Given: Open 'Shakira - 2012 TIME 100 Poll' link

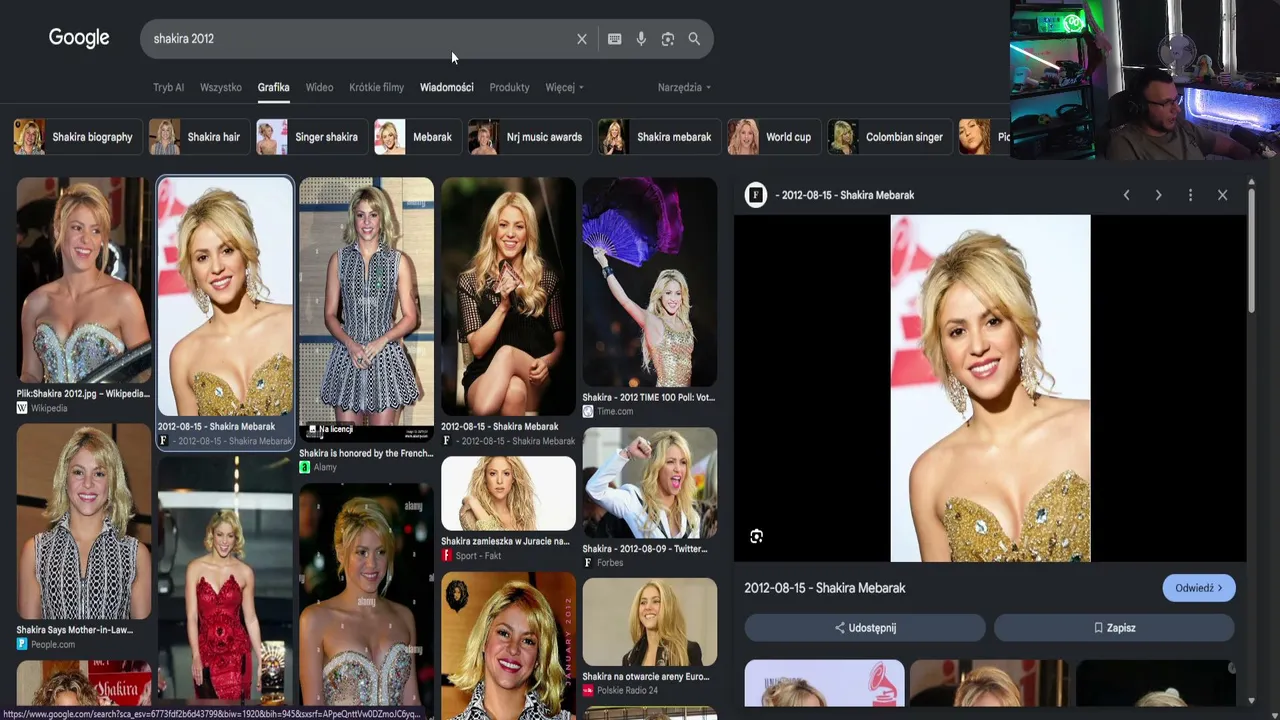Looking at the screenshot, I should (x=649, y=397).
